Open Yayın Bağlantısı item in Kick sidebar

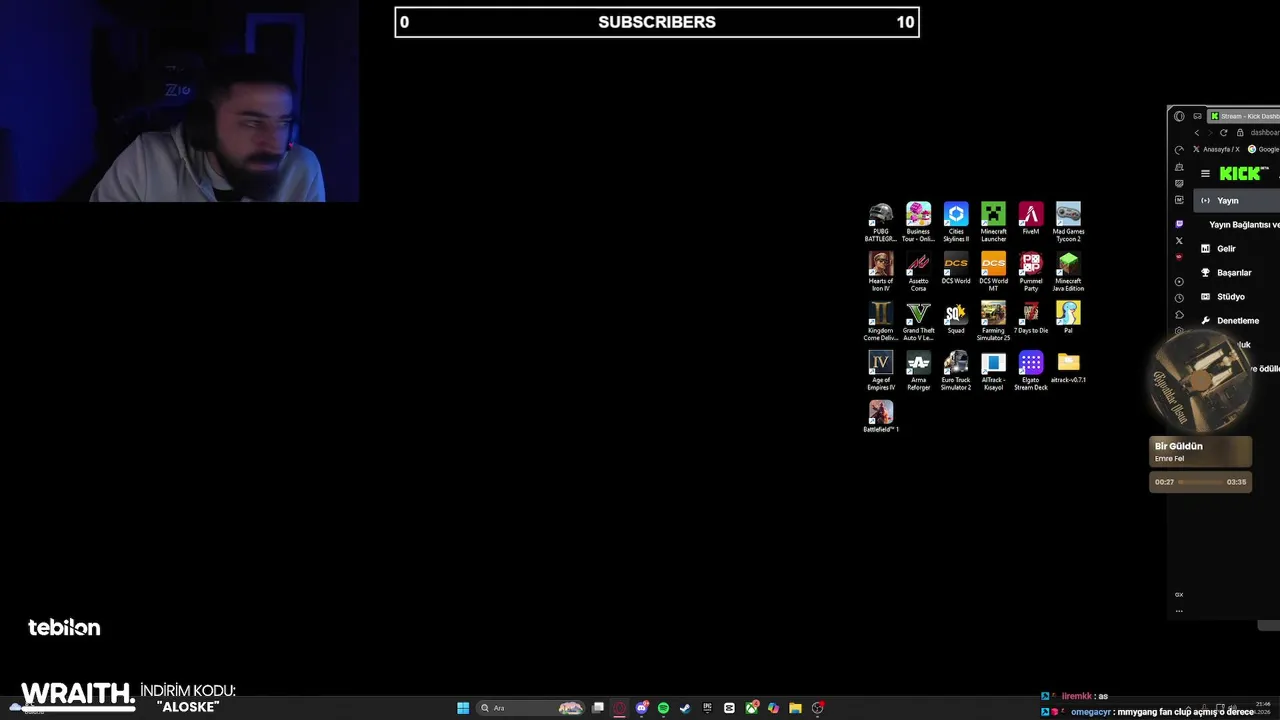click(x=1244, y=225)
